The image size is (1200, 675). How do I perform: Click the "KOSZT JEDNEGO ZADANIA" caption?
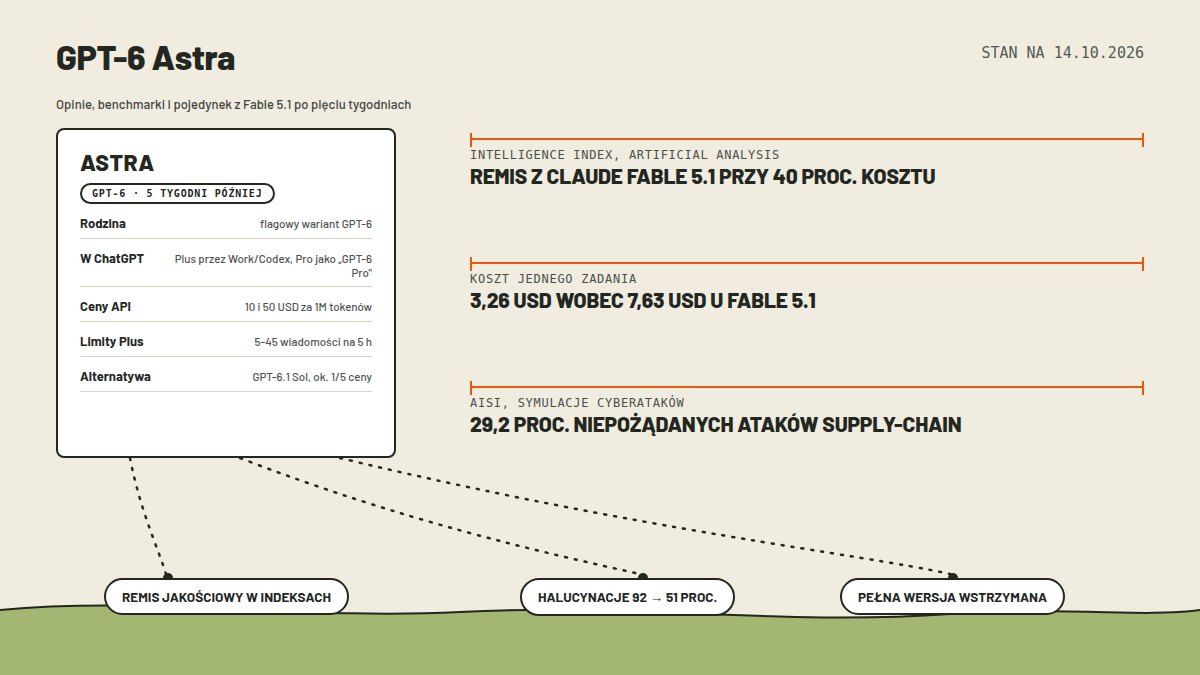pos(553,279)
